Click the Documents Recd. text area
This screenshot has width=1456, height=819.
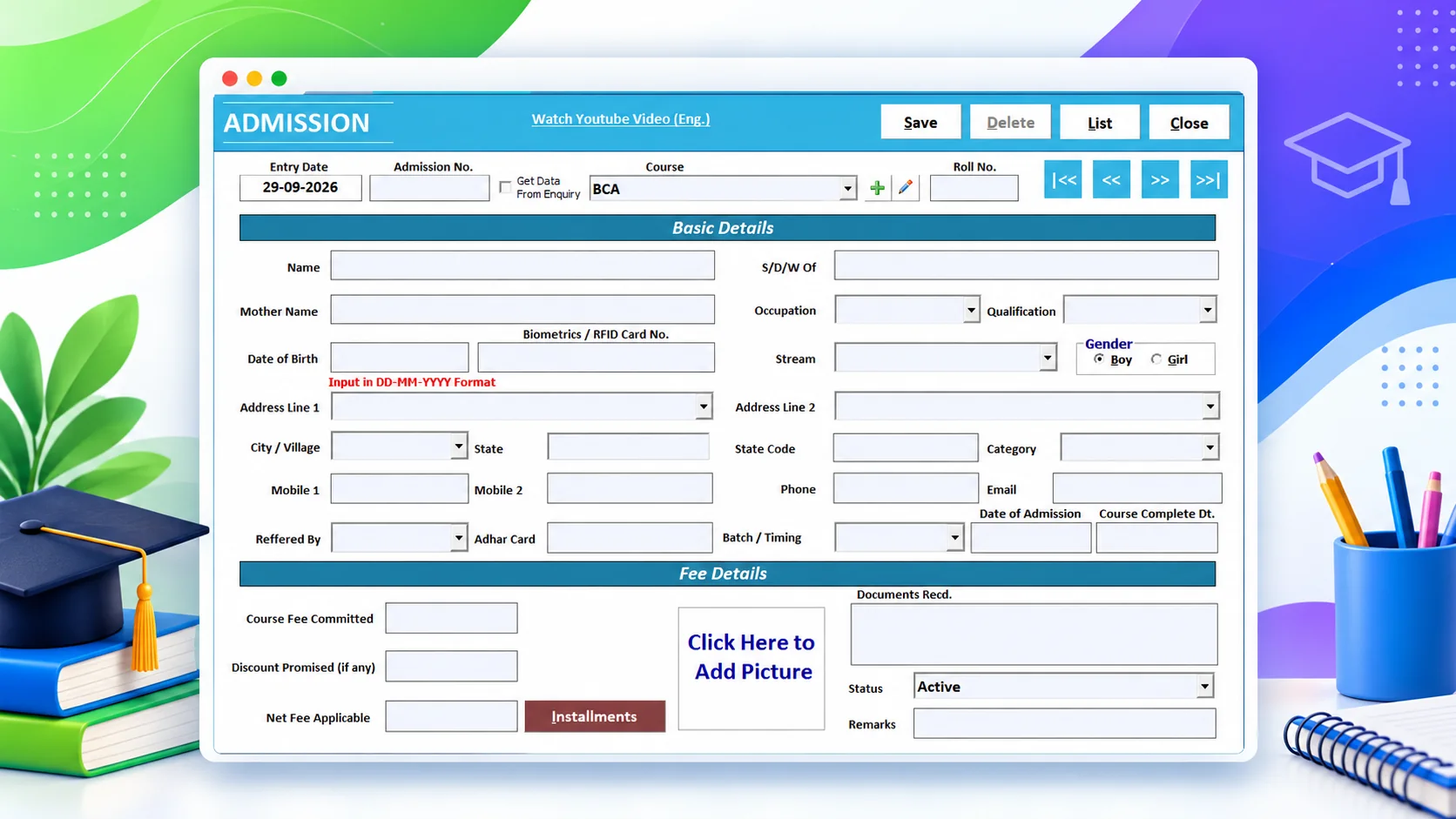(1034, 634)
